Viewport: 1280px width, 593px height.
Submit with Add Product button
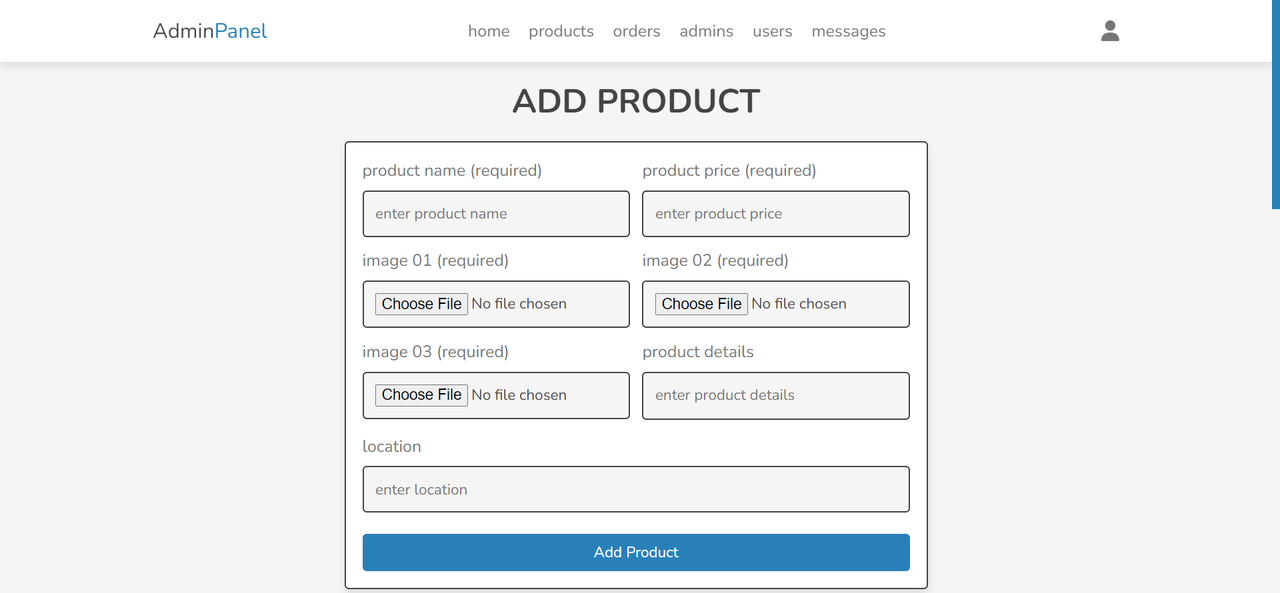point(636,552)
